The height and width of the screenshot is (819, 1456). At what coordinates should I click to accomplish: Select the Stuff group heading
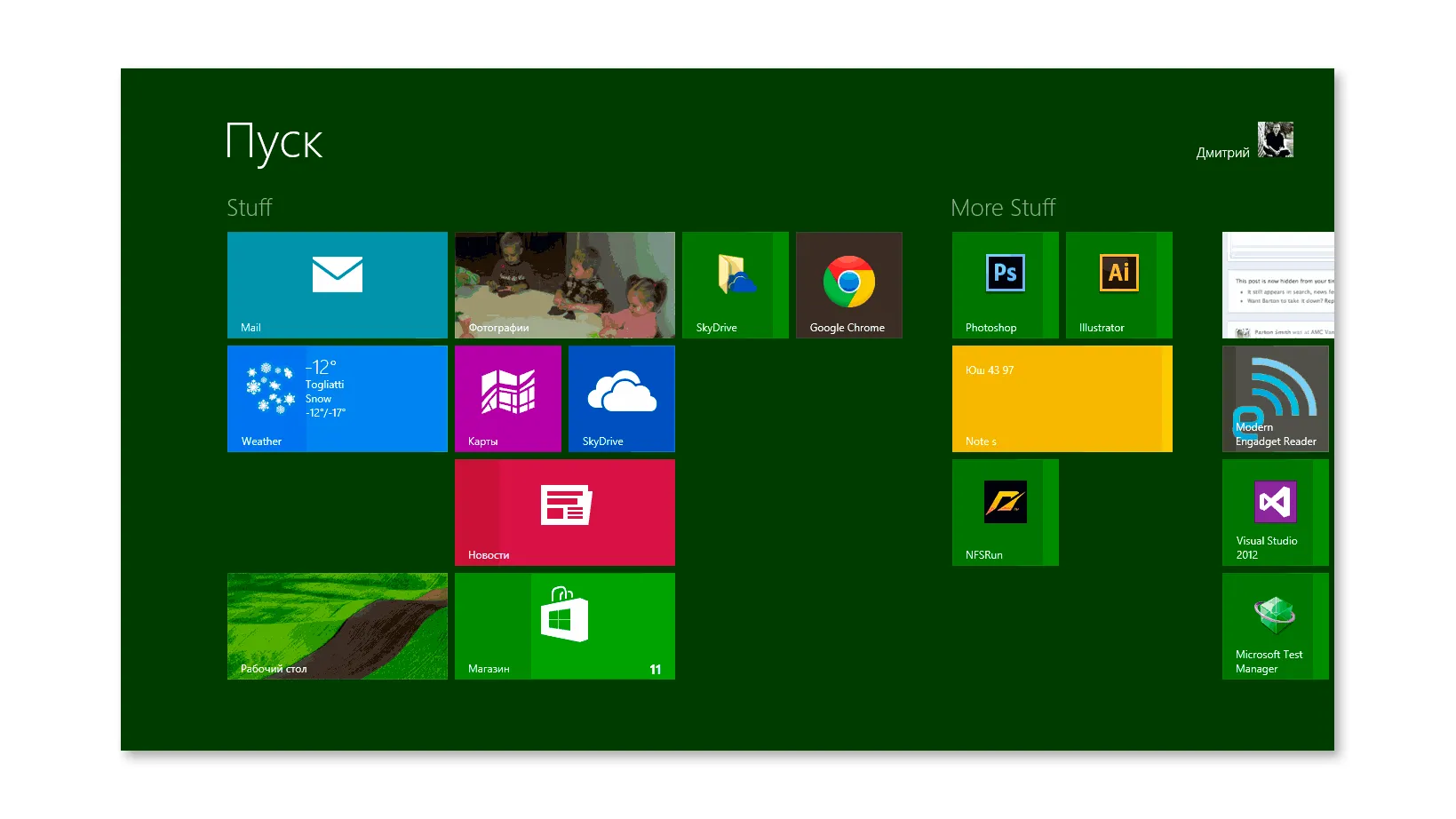pyautogui.click(x=249, y=208)
